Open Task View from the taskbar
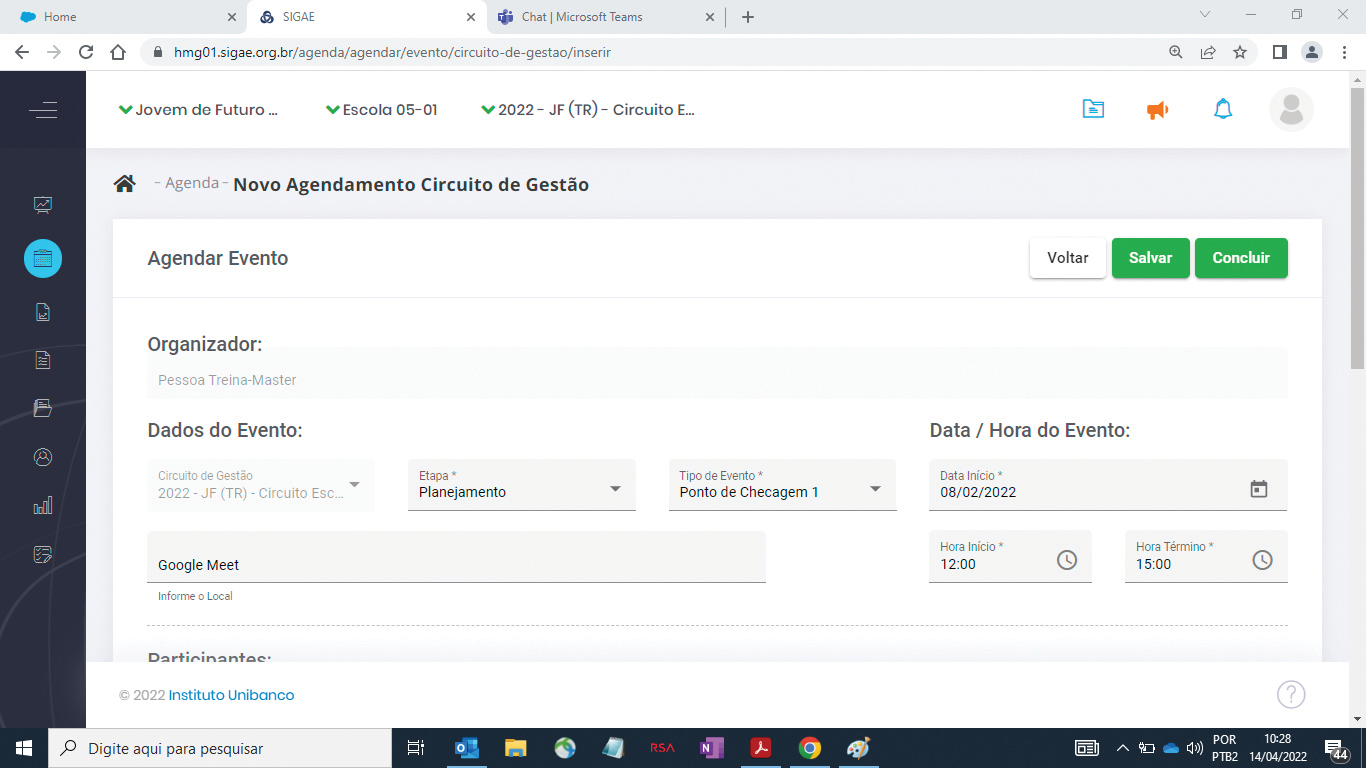 (x=416, y=748)
